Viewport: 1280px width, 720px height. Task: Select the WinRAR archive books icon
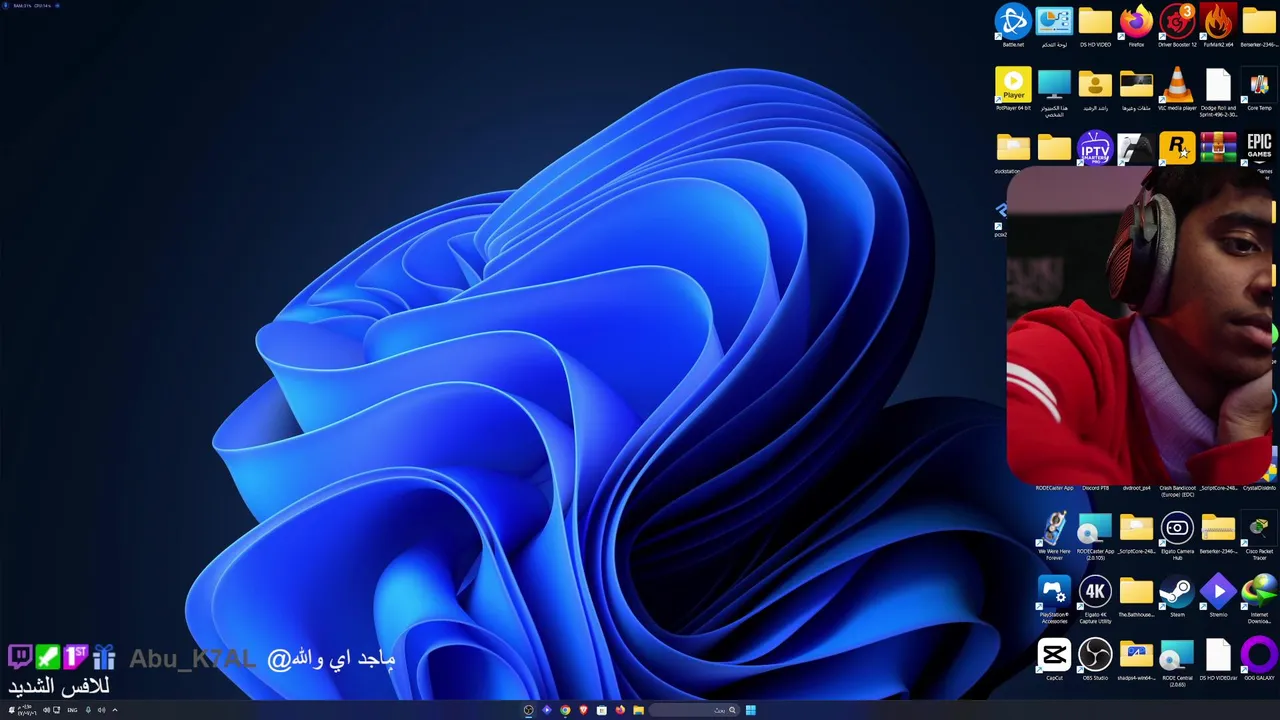1218,148
